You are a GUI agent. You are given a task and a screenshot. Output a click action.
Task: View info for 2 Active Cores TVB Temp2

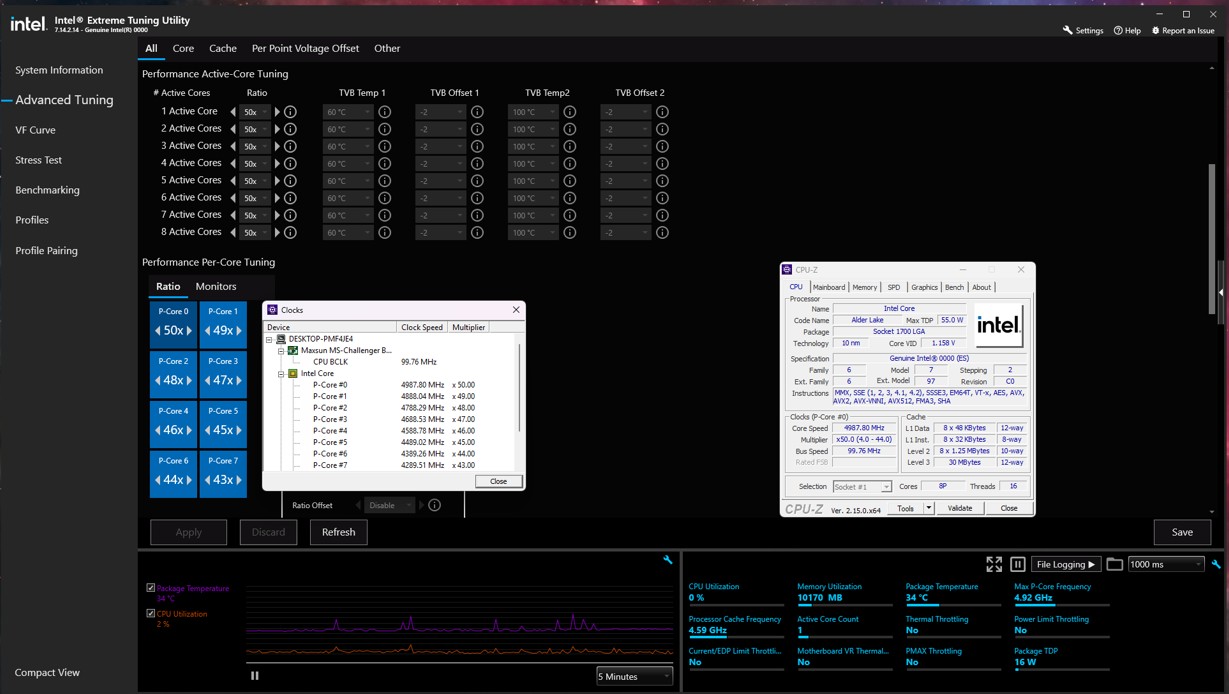[x=570, y=129]
